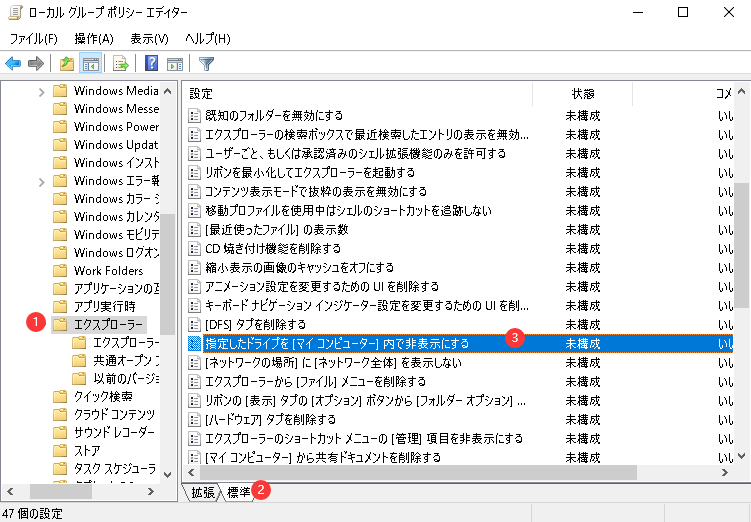Image resolution: width=751 pixels, height=522 pixels.
Task: Select 縮小表示の画像のキャッシュをオフにする setting
Action: (299, 267)
